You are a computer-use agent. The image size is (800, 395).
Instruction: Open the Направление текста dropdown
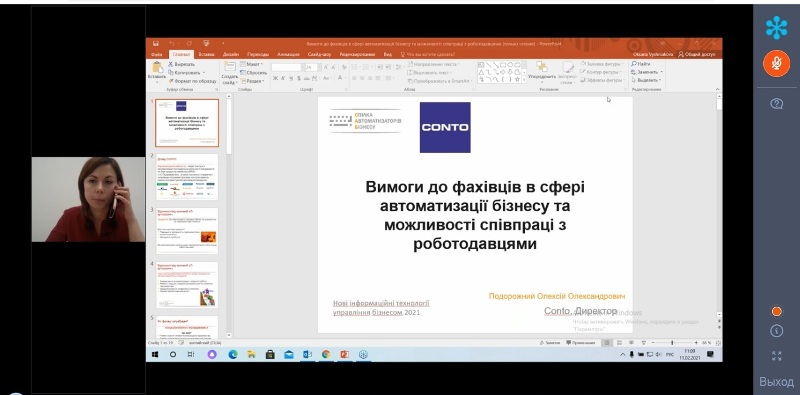[x=433, y=64]
